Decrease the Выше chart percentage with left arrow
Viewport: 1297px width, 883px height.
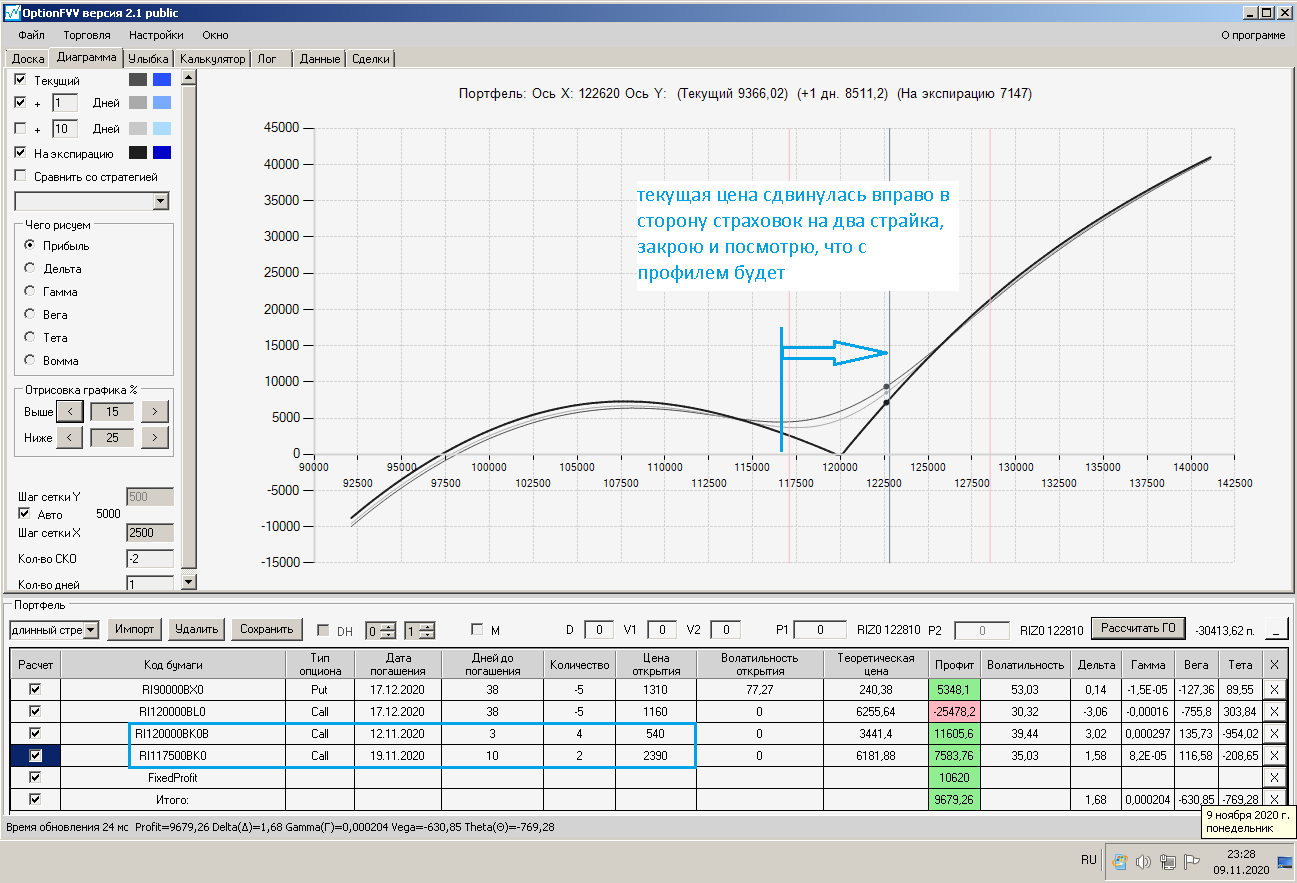69,411
